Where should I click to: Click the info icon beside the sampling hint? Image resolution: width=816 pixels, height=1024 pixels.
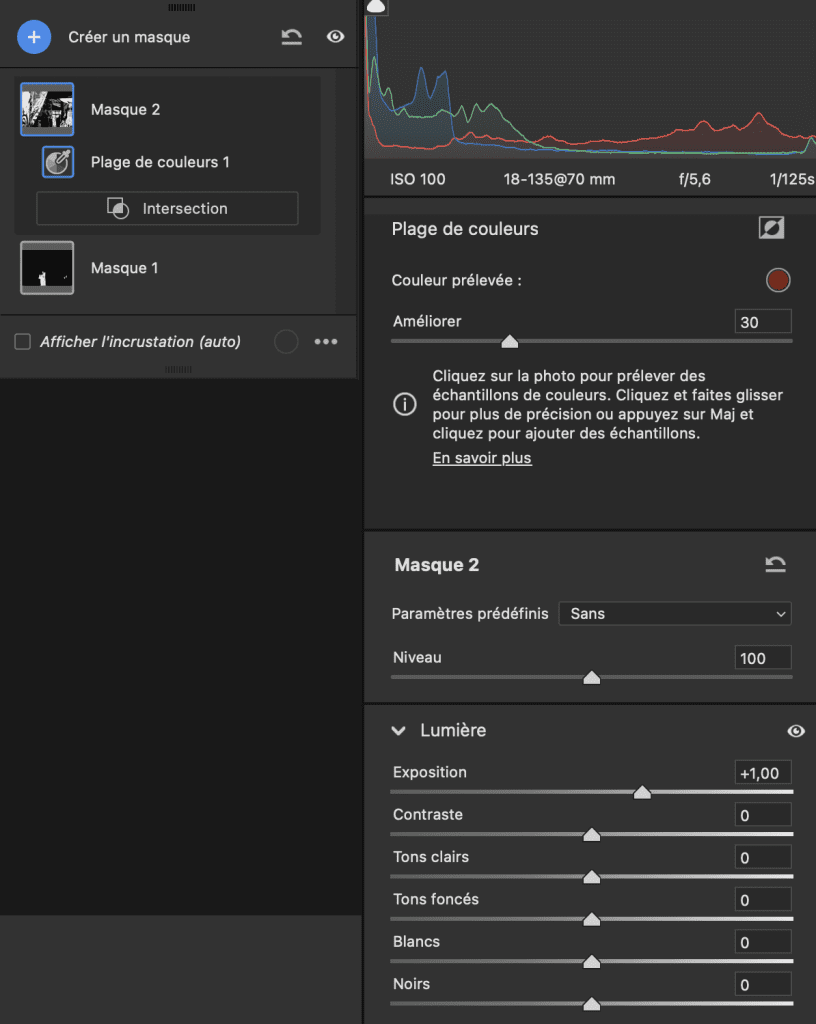[x=404, y=405]
